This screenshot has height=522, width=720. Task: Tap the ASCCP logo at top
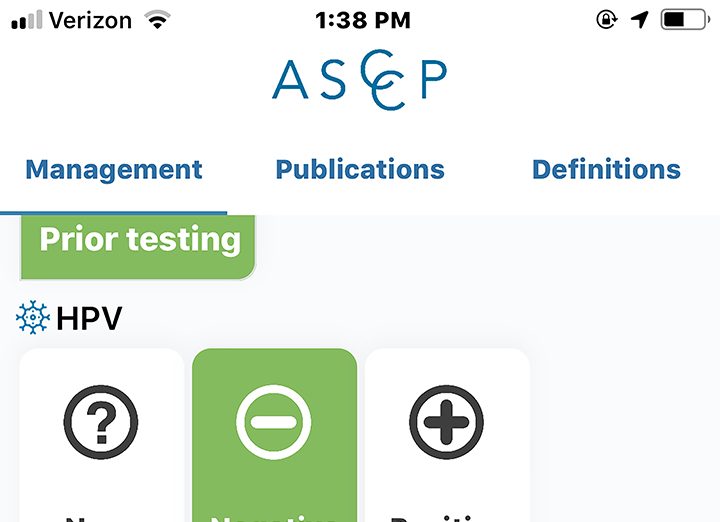tap(360, 80)
